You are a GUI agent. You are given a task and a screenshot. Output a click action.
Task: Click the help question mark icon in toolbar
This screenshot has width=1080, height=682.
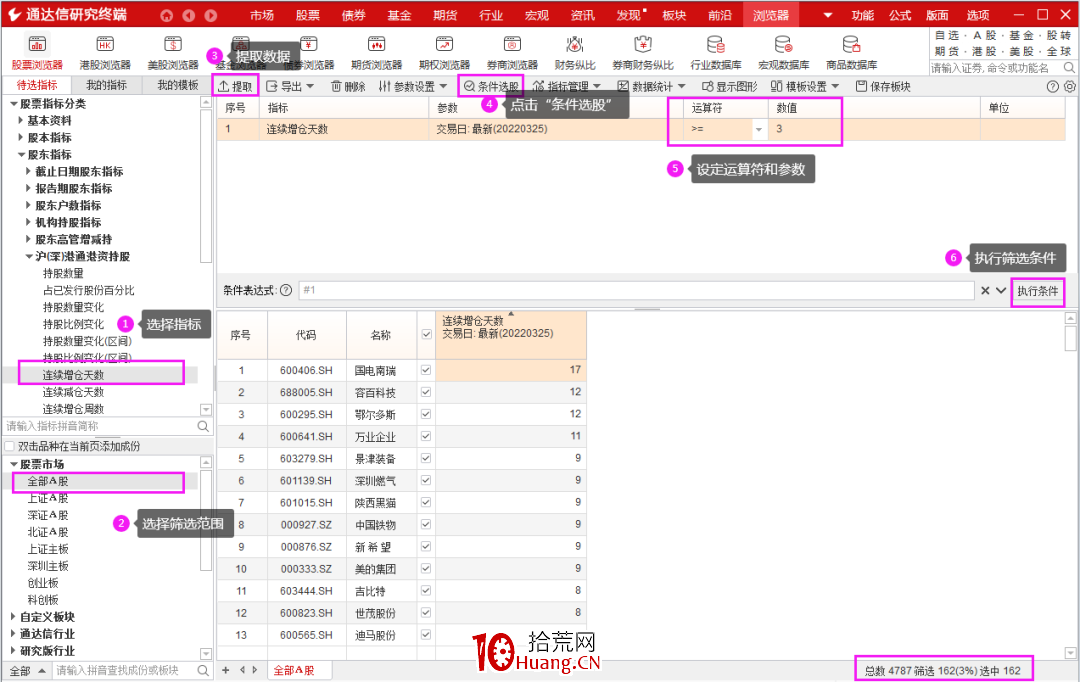[x=1052, y=87]
